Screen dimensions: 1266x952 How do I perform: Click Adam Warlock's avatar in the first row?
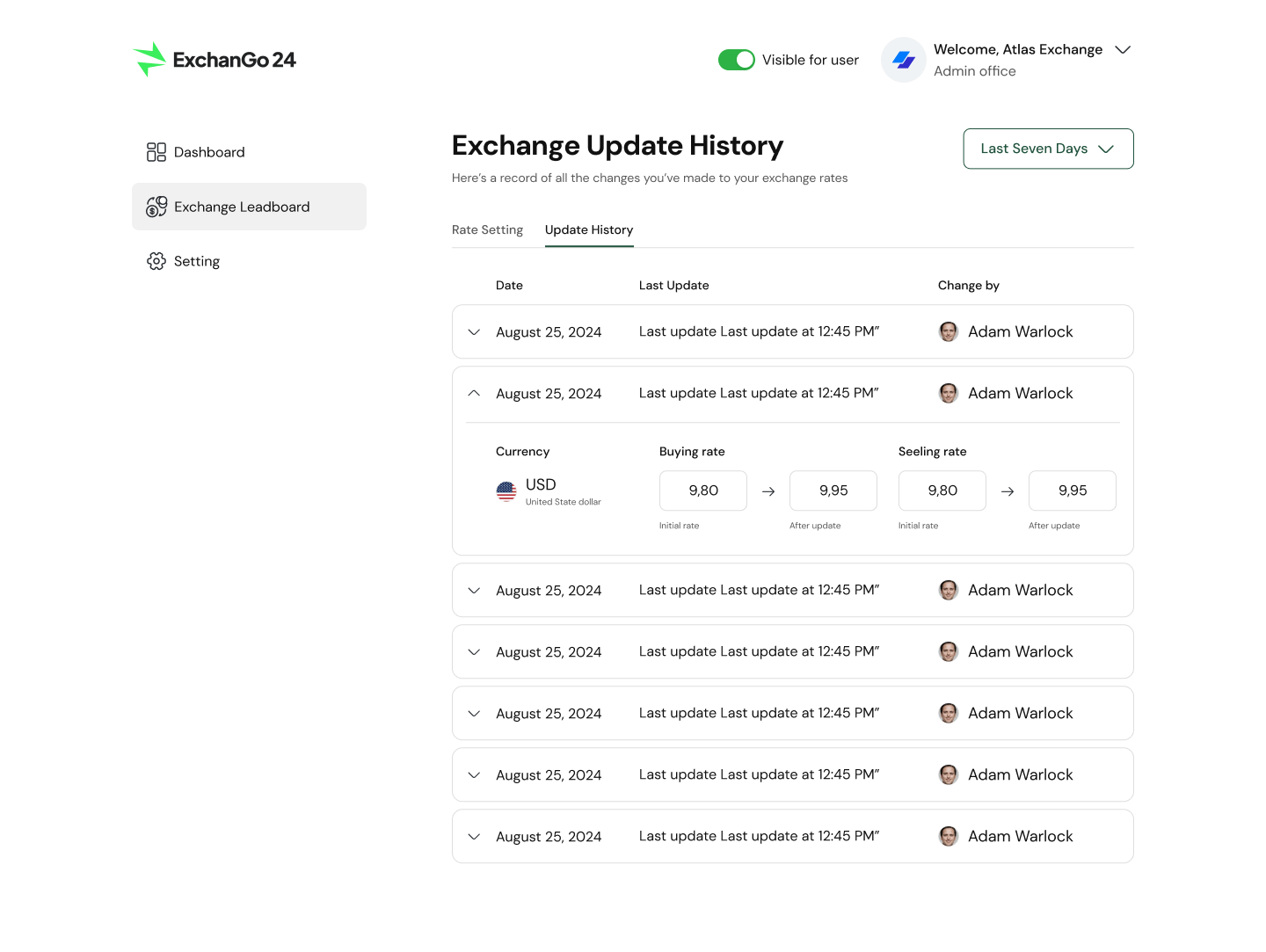pyautogui.click(x=949, y=331)
